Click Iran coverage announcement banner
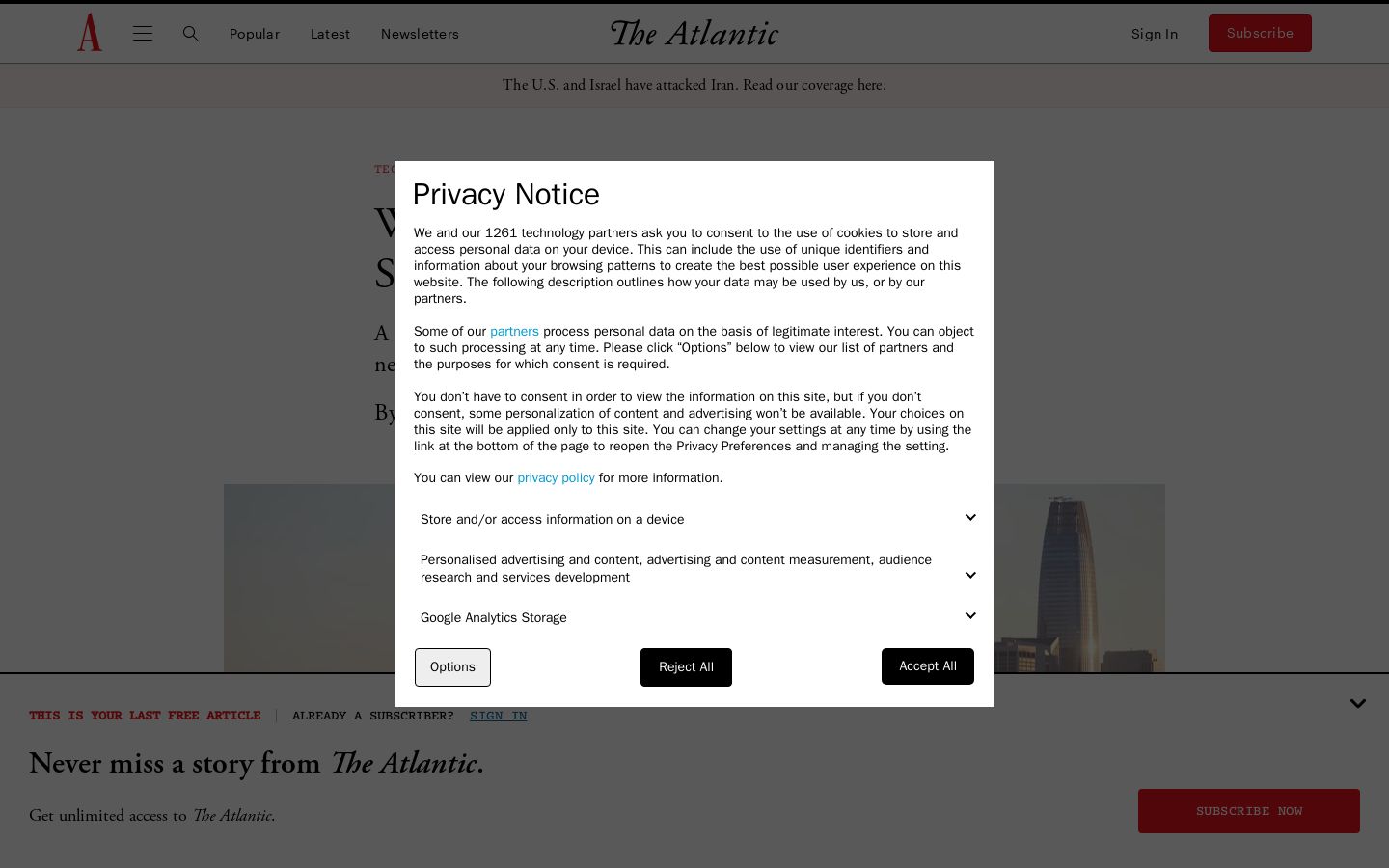 pyautogui.click(x=694, y=85)
